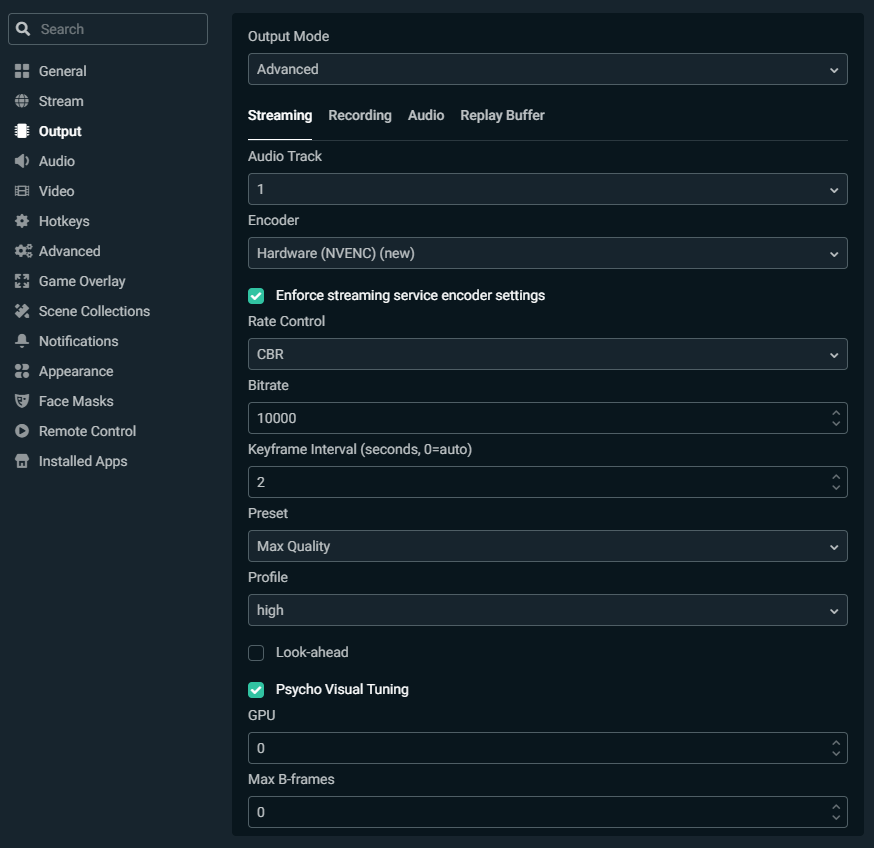Open the Output settings section

coord(60,131)
